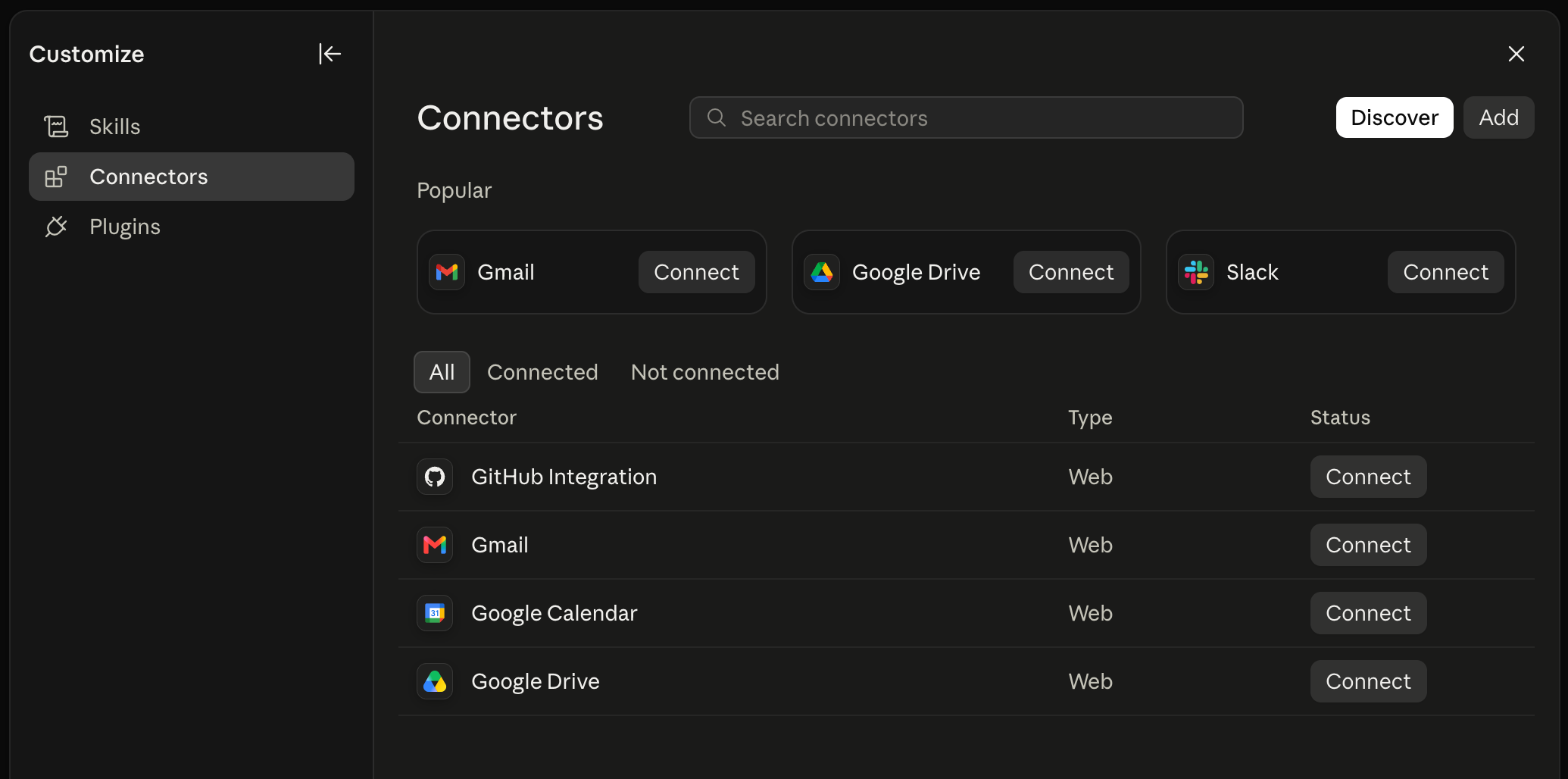Click the Gmail icon in connector table
The image size is (1568, 779).
(435, 545)
